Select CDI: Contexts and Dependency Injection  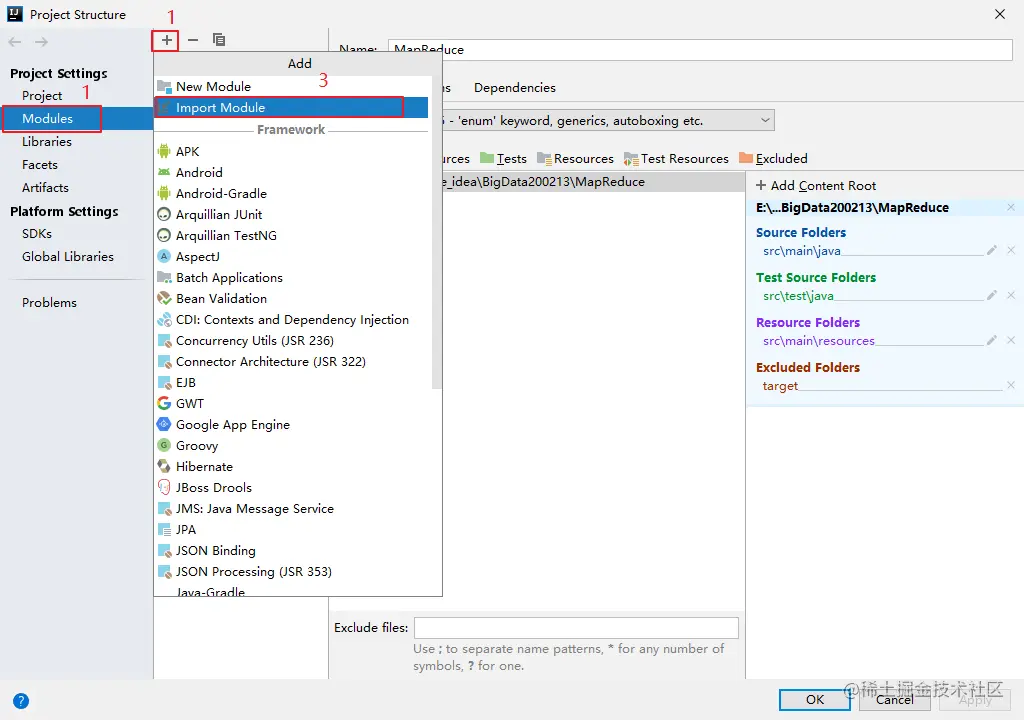pyautogui.click(x=293, y=319)
